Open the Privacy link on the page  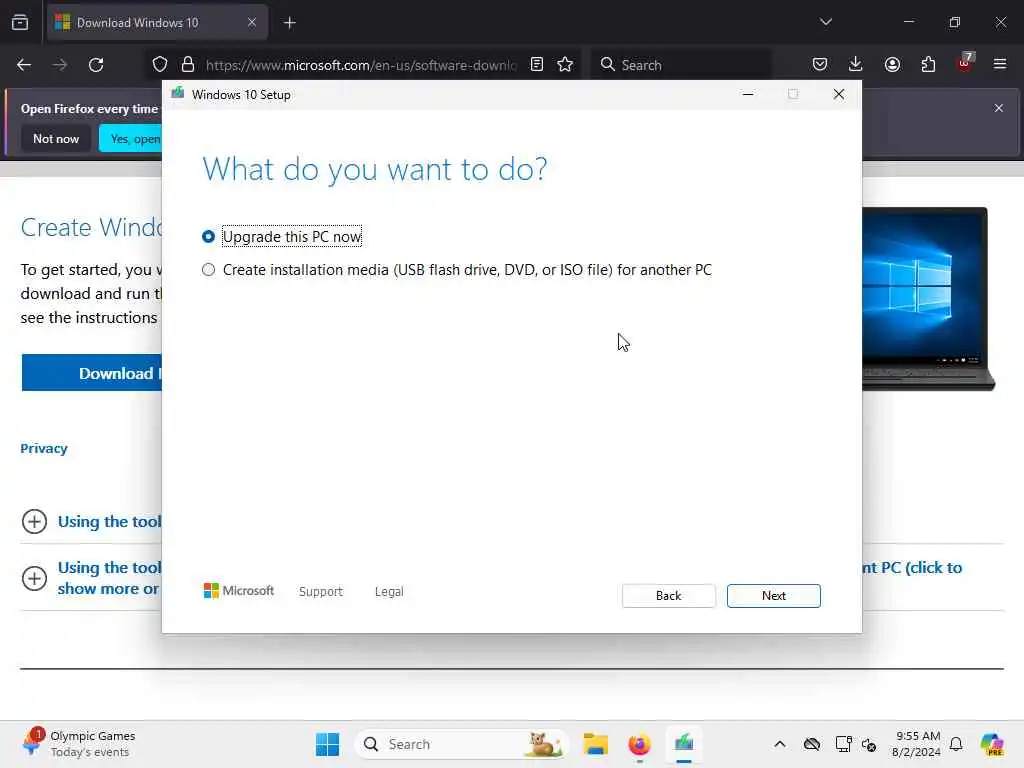pos(44,449)
